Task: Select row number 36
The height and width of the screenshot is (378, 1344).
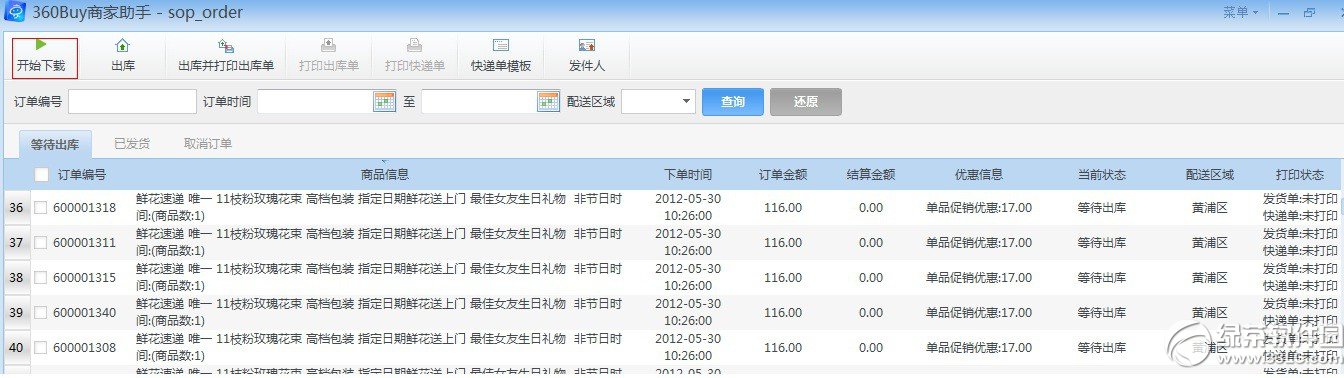Action: [16, 208]
